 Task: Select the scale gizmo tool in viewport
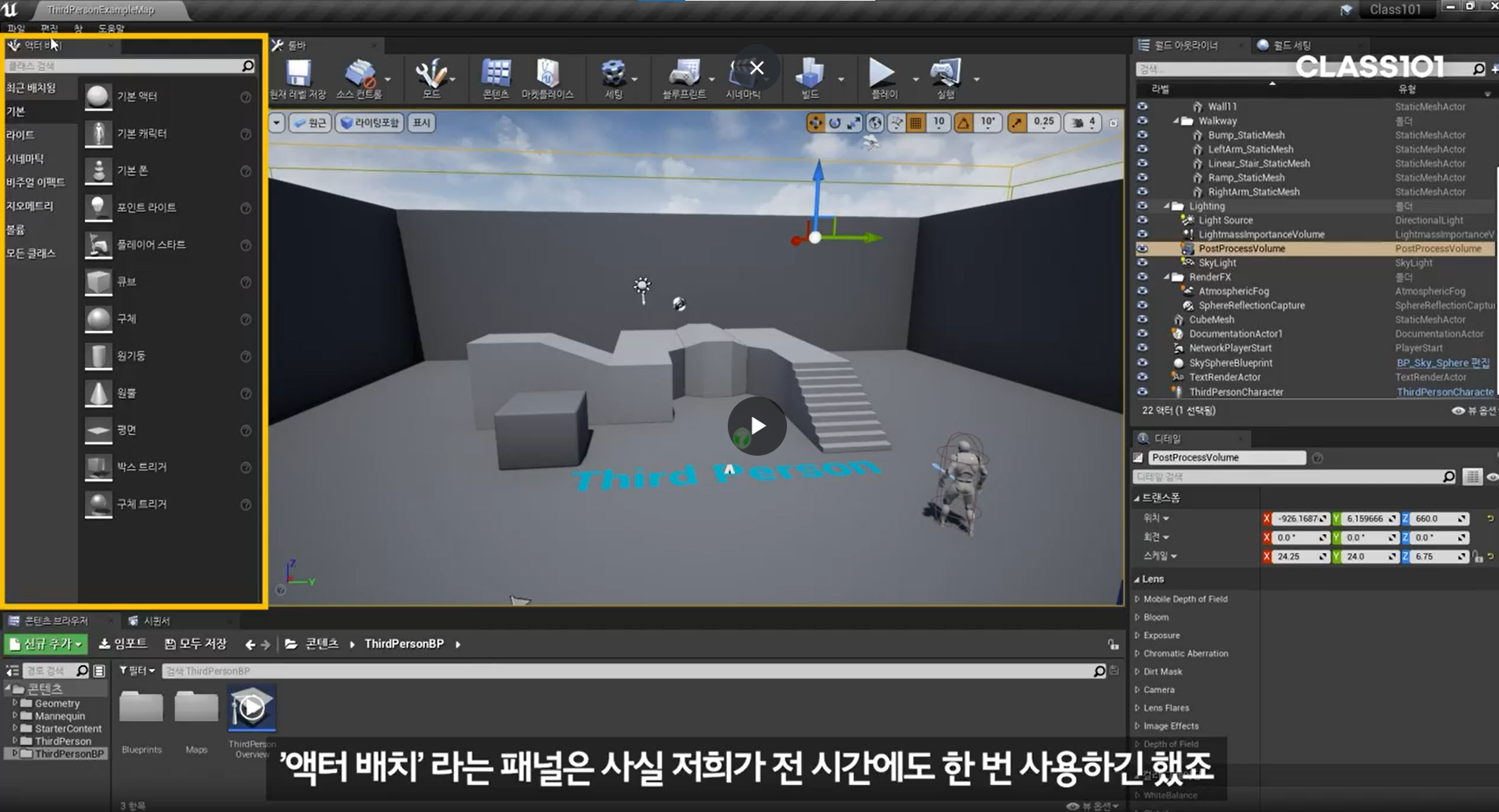(854, 122)
